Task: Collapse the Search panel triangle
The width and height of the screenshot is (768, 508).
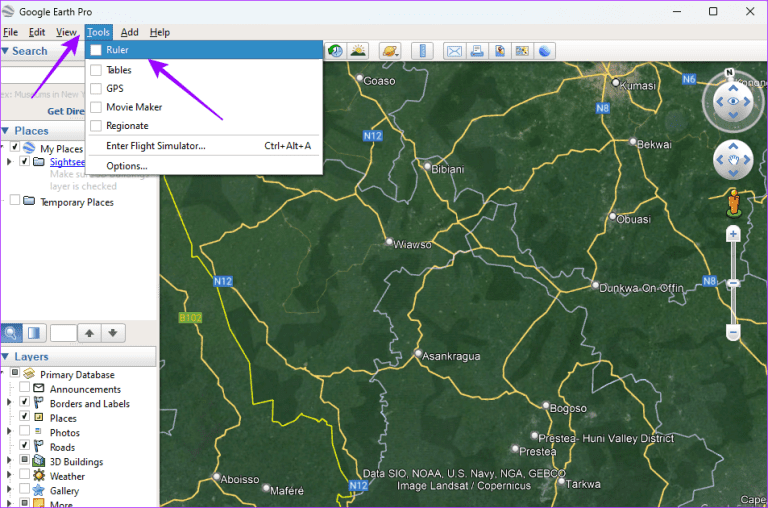Action: coord(5,51)
